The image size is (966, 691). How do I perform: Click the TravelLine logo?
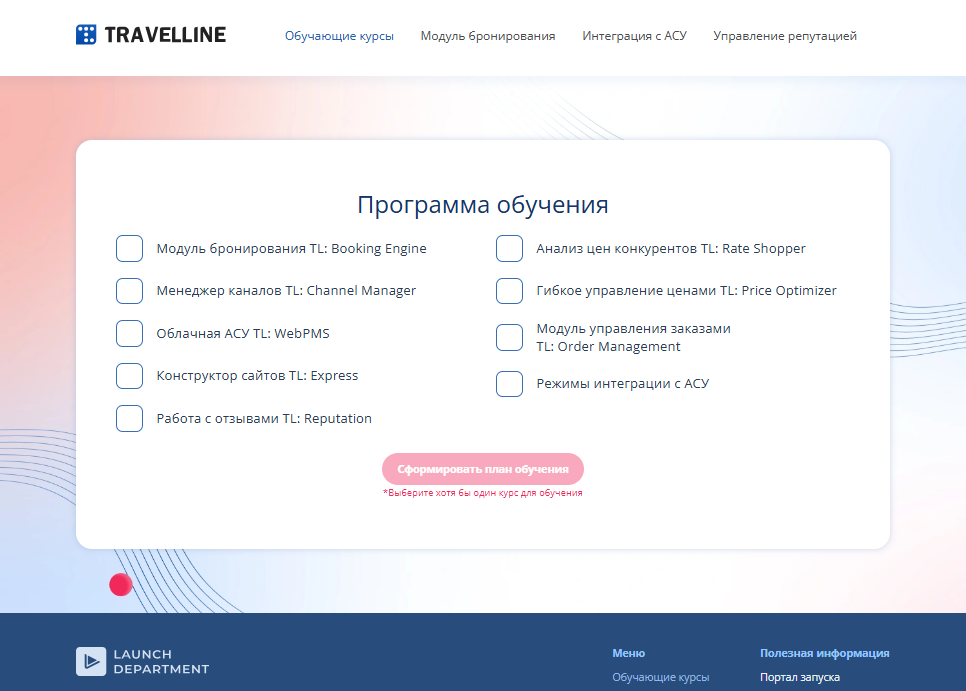click(x=151, y=35)
